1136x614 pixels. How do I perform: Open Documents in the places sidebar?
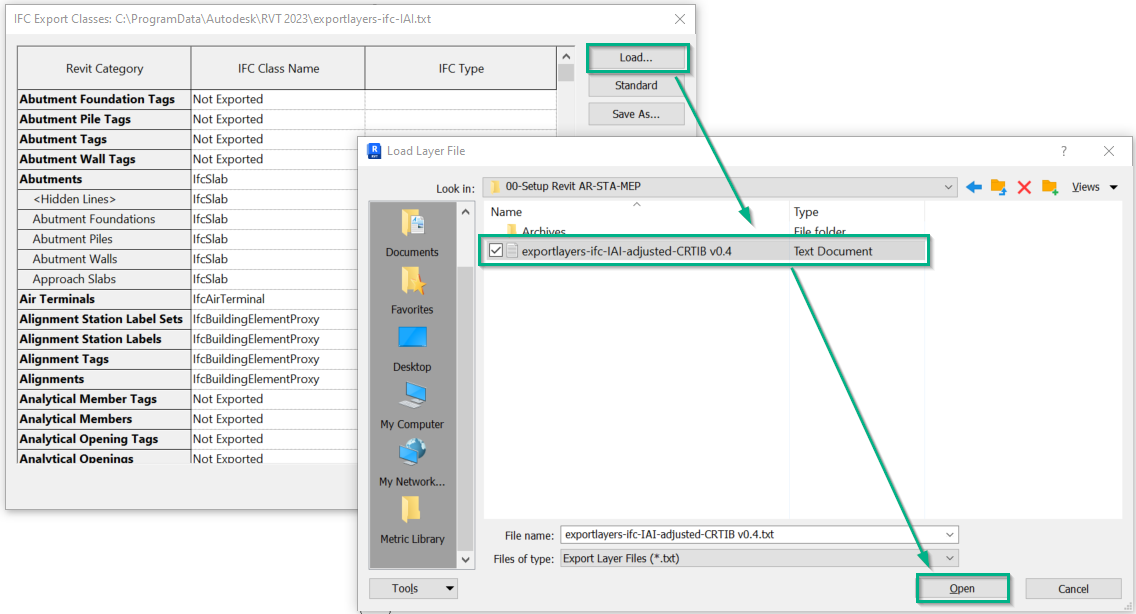412,234
